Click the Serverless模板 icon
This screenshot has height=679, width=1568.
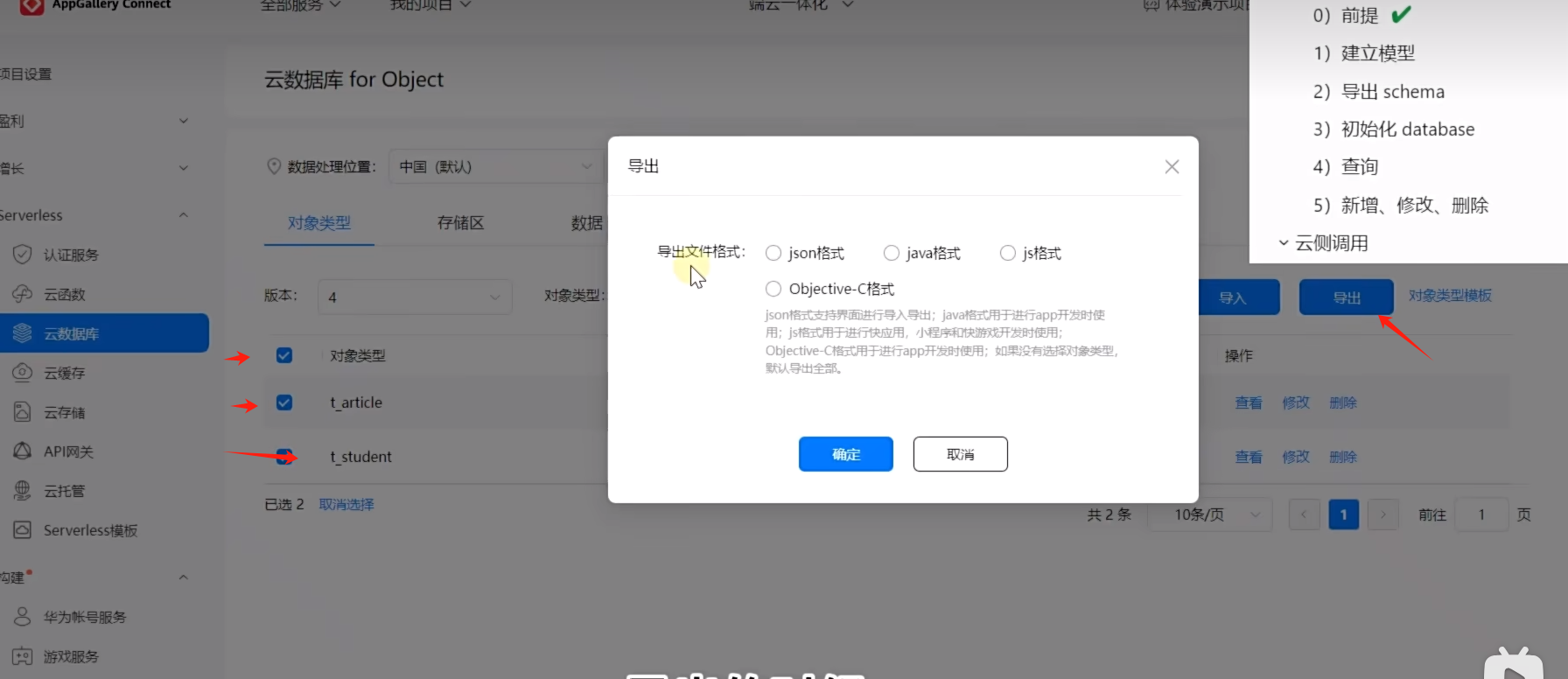23,530
